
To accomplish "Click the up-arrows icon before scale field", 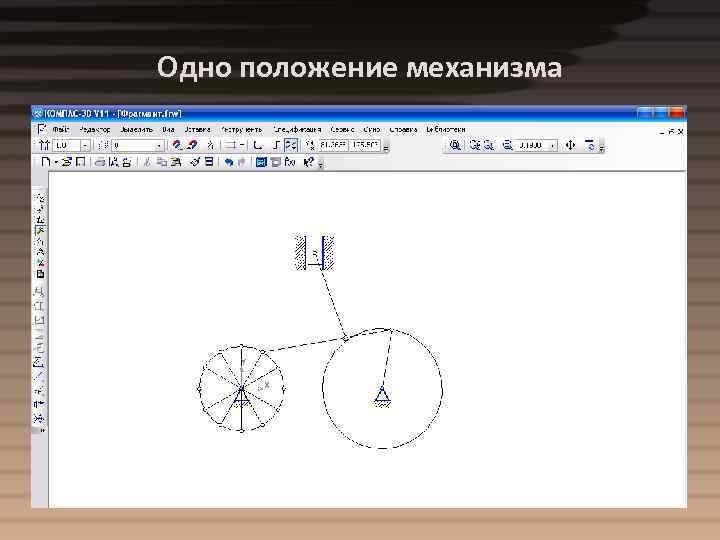I will (x=45, y=146).
